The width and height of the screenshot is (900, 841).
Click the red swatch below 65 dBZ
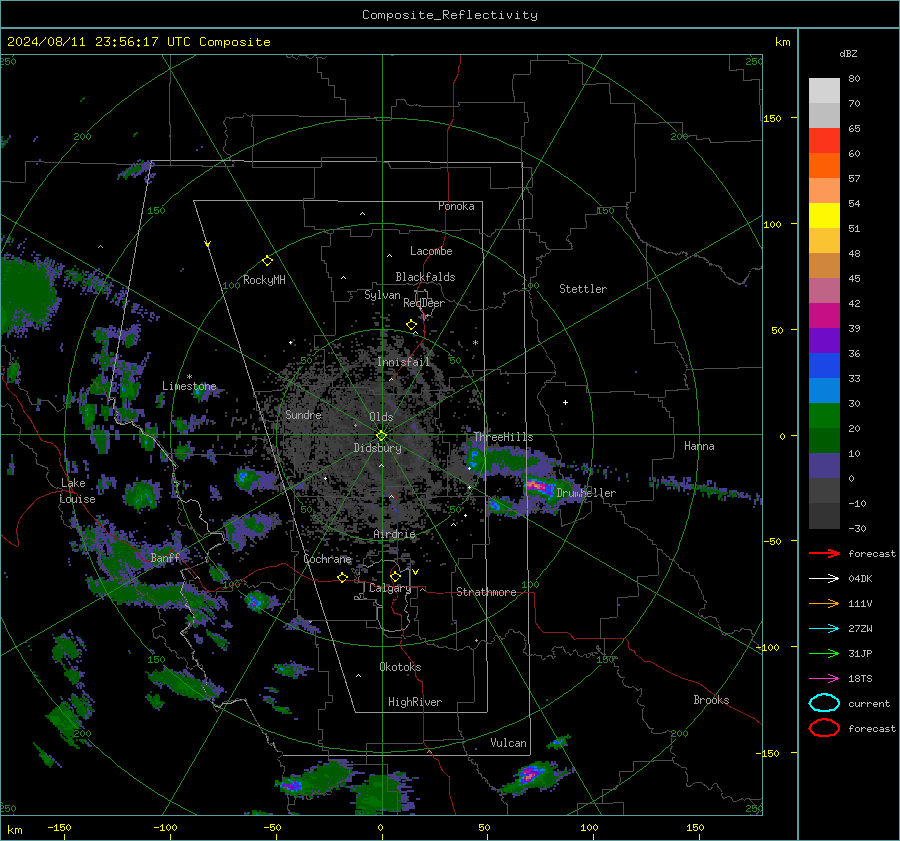coord(824,141)
